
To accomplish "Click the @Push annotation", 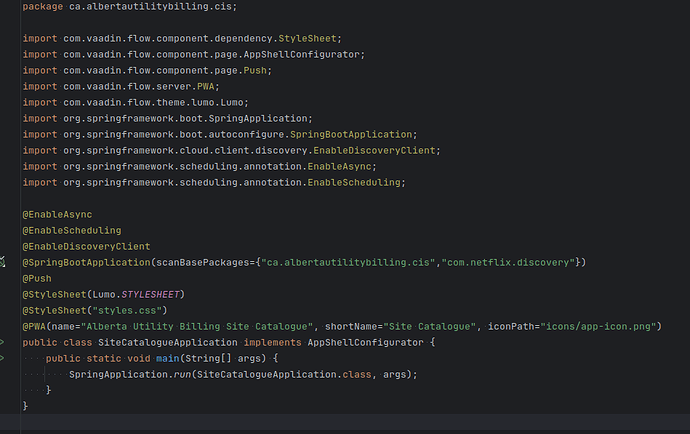I will click(37, 279).
